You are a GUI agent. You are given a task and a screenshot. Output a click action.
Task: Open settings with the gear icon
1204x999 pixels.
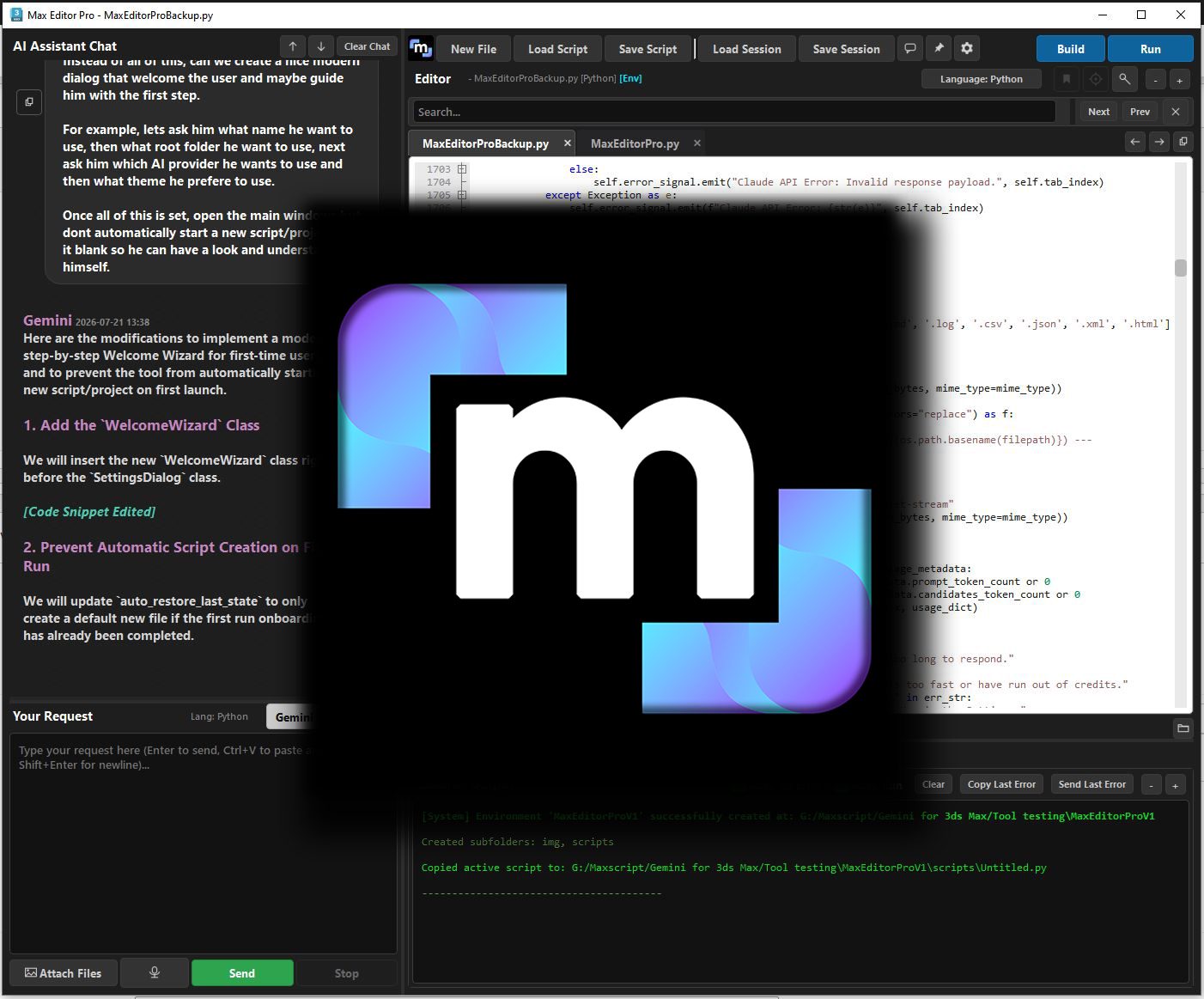pos(967,48)
